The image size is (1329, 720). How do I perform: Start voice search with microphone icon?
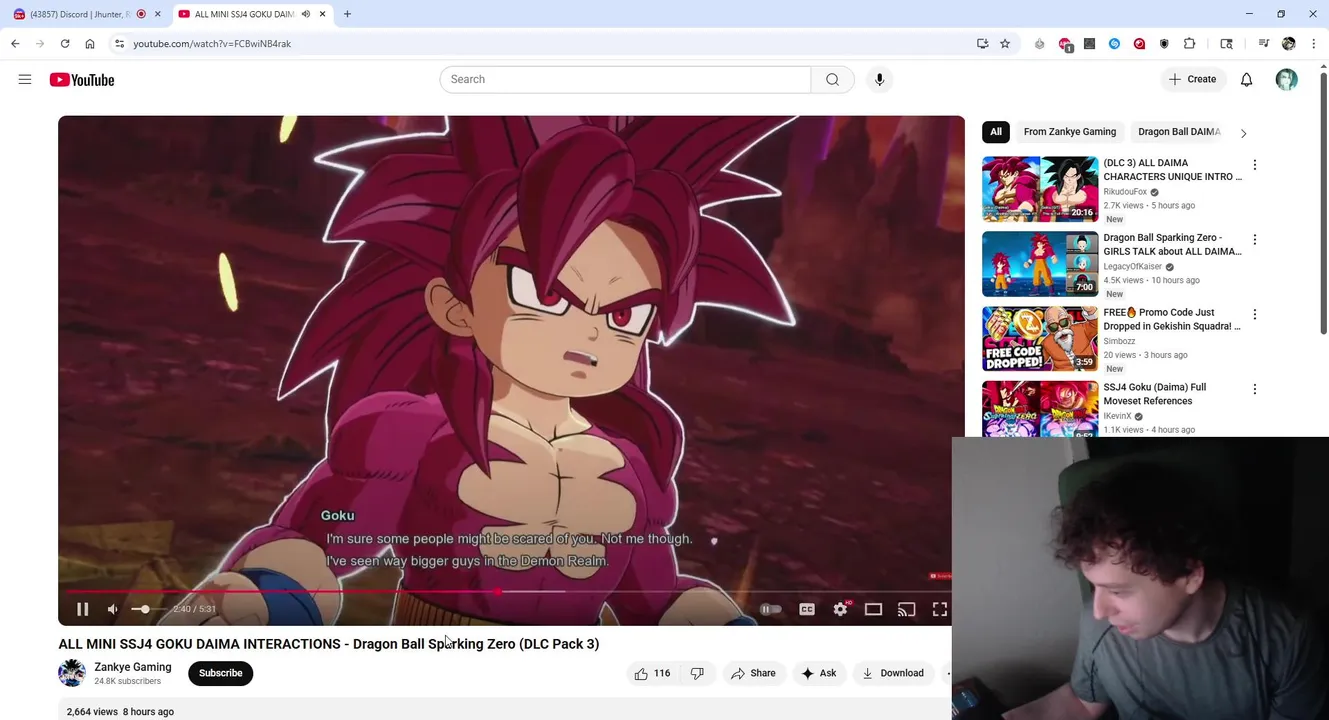(879, 79)
